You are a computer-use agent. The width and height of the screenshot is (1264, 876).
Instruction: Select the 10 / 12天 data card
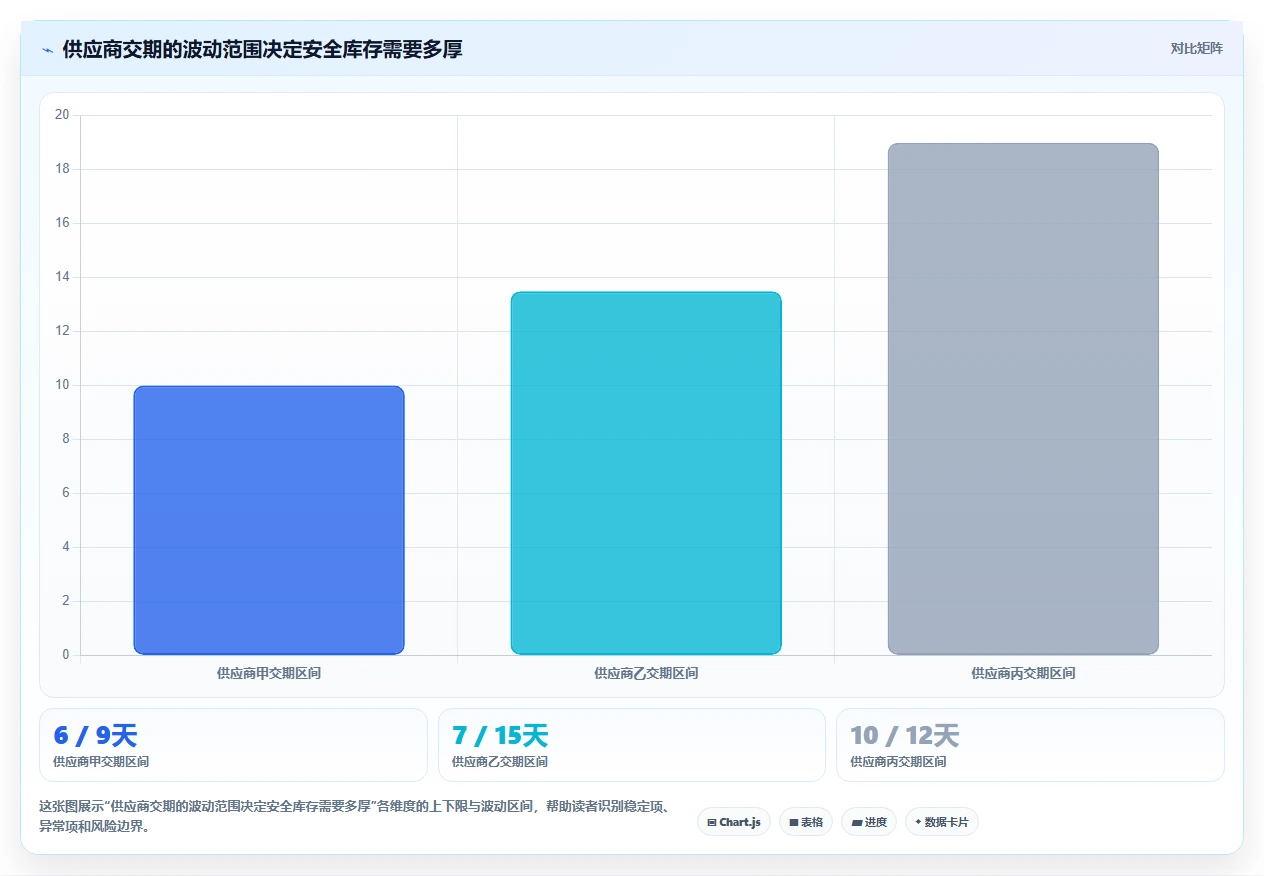click(x=1030, y=745)
